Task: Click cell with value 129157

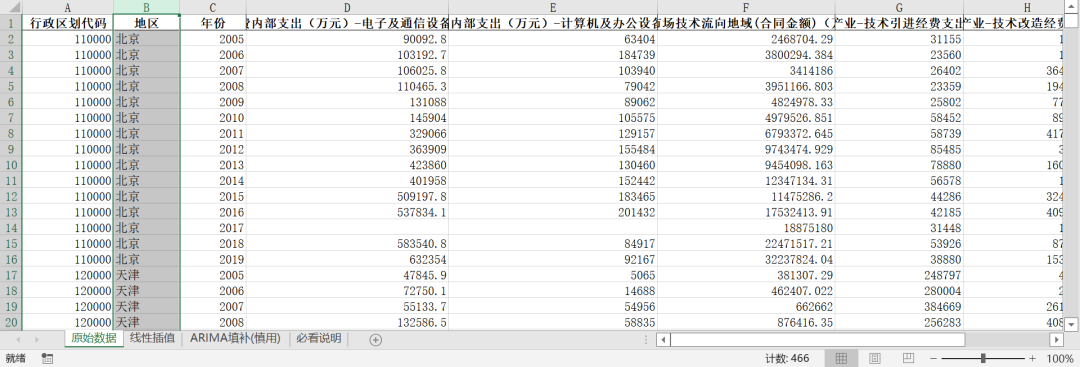Action: (x=553, y=134)
